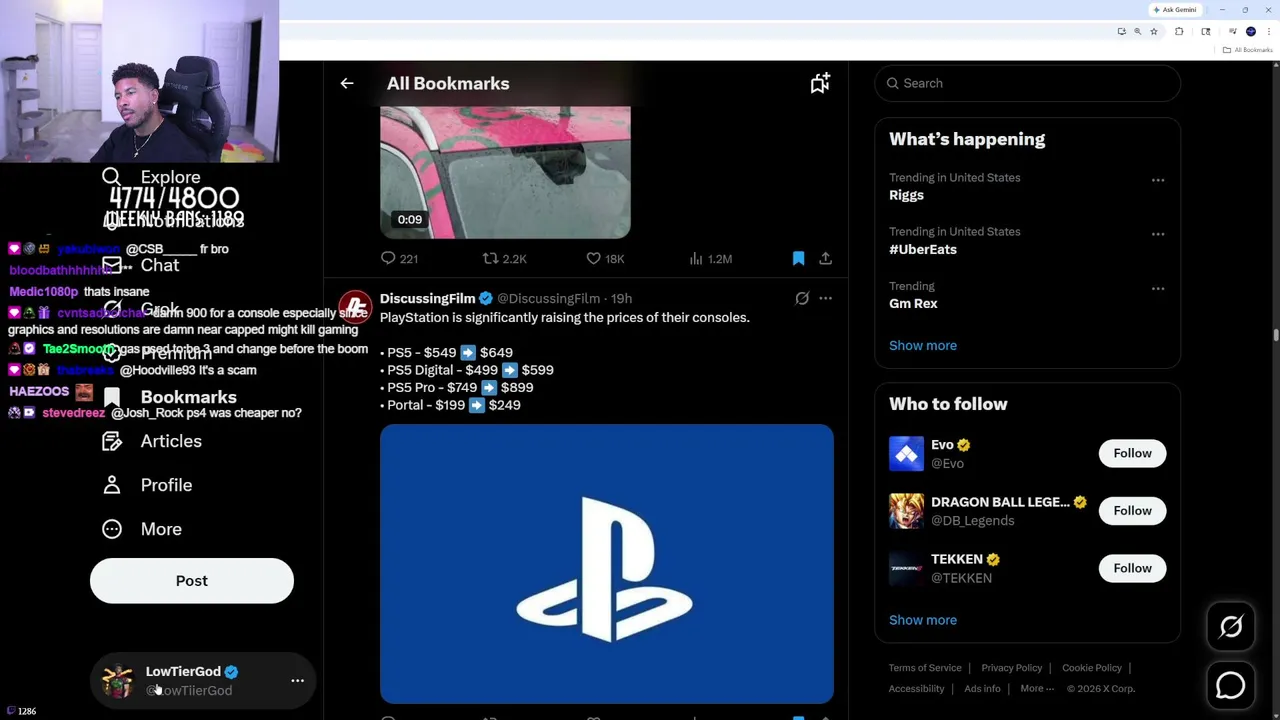Click the white Post button
Image resolution: width=1280 pixels, height=720 pixels.
pyautogui.click(x=192, y=581)
